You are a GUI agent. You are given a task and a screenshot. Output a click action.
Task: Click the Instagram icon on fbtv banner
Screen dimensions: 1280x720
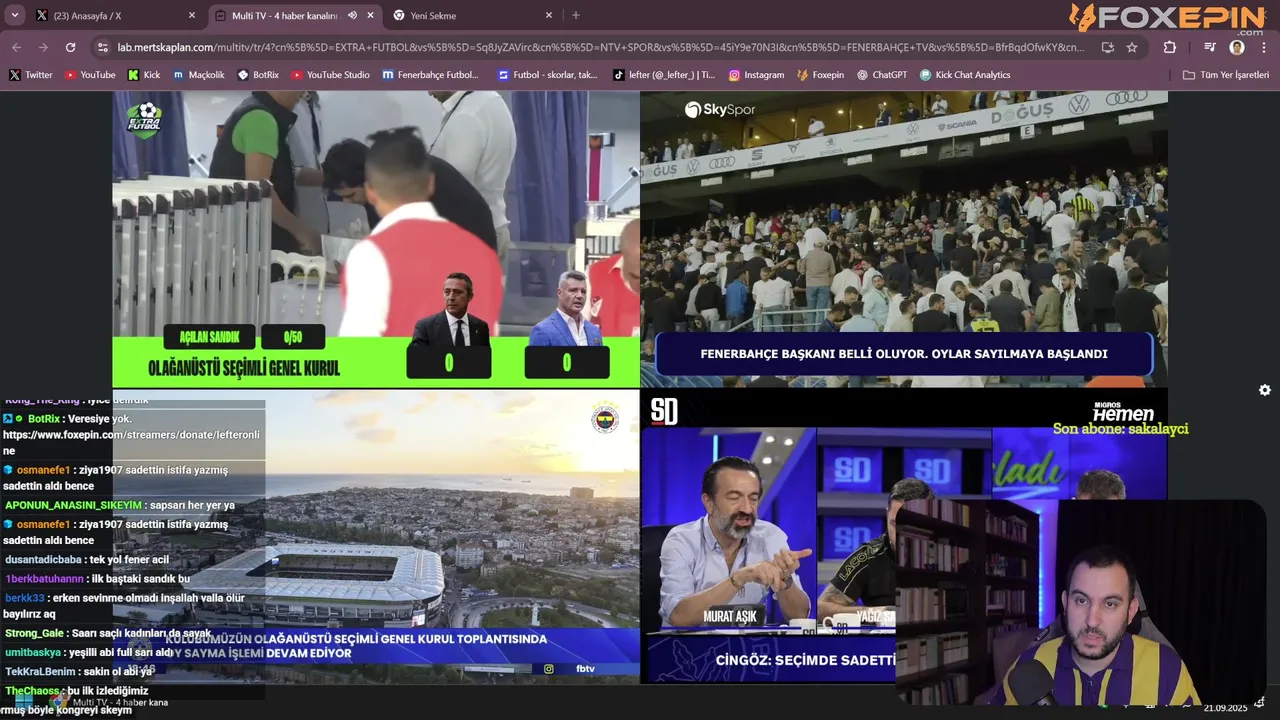pos(548,669)
